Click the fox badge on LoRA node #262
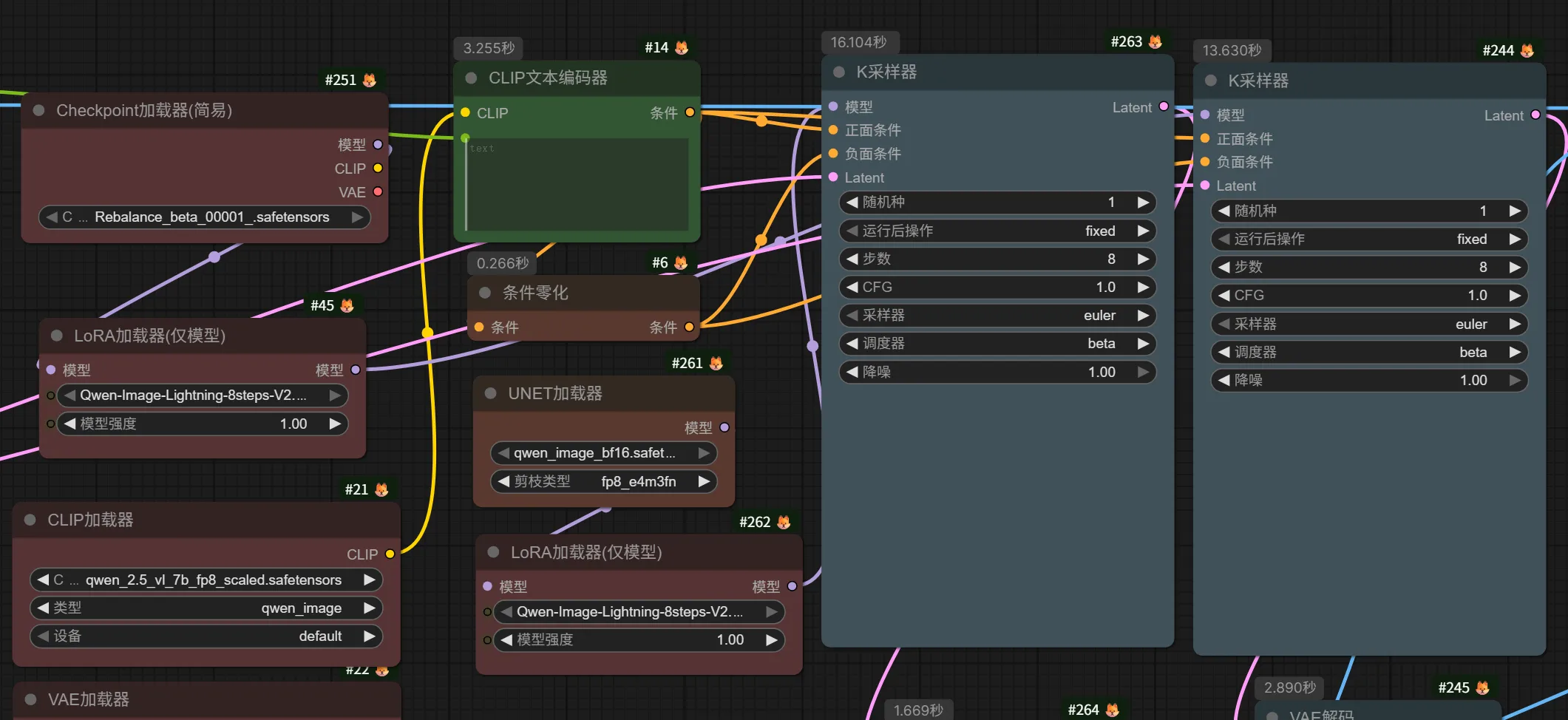This screenshot has height=720, width=1568. click(x=784, y=522)
